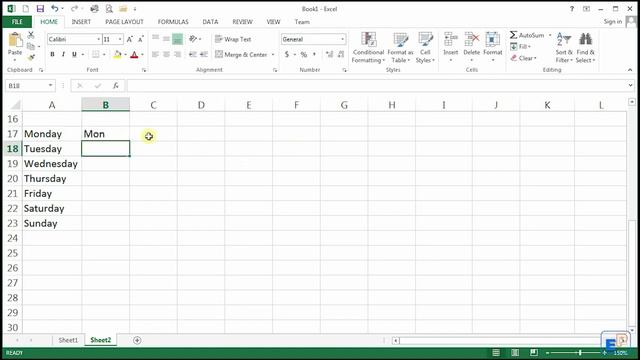640x360 pixels.
Task: Center text horizontally
Action: [x=166, y=54]
